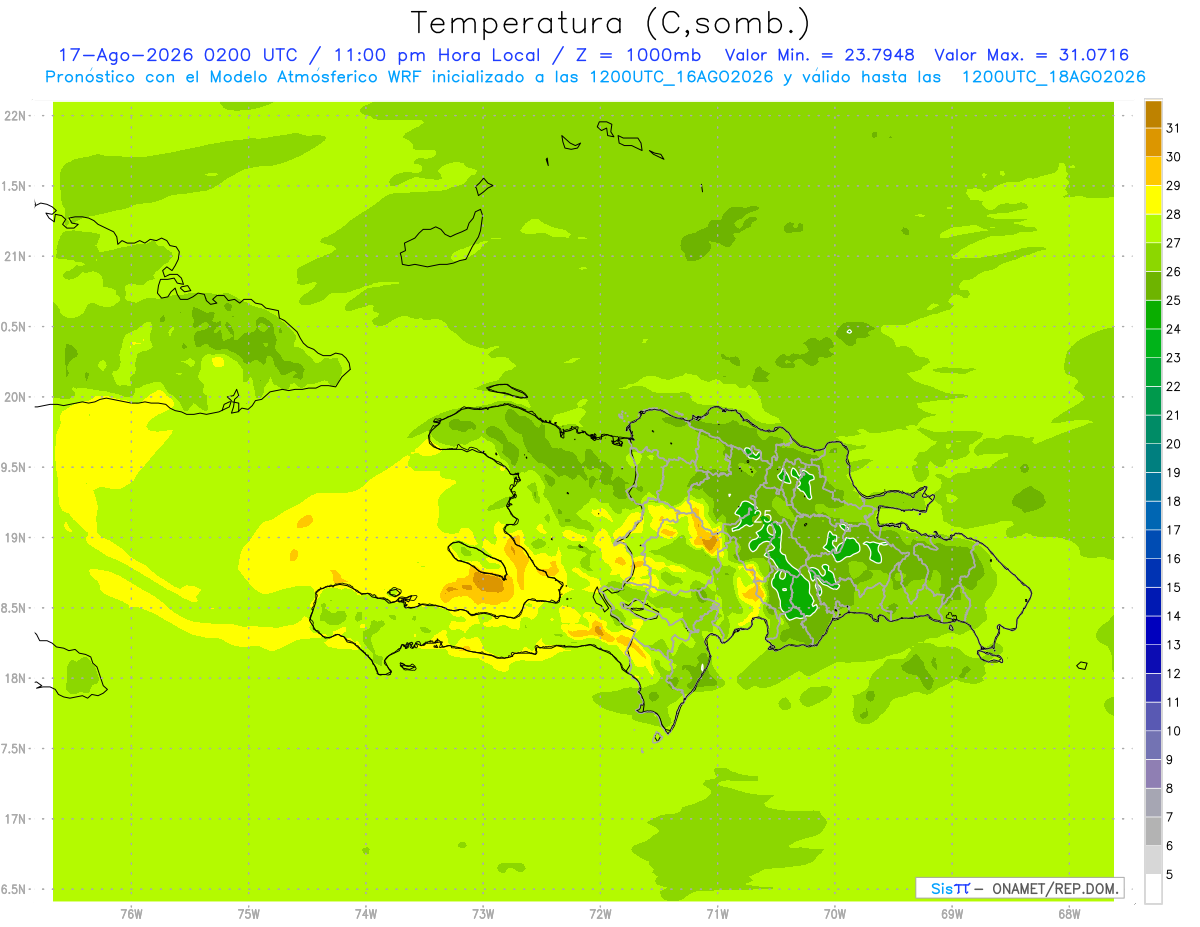Click the '72W' longitude axis label

click(601, 914)
